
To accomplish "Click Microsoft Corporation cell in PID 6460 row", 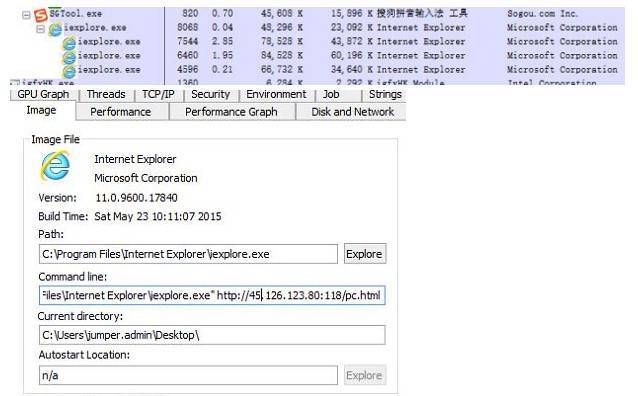I will click(562, 56).
